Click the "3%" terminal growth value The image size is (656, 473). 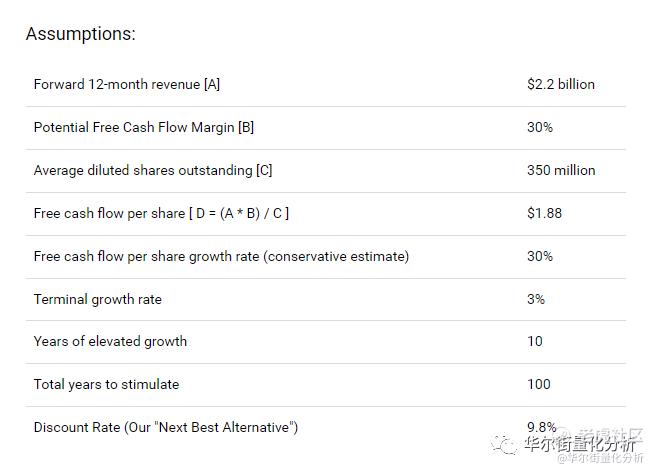click(535, 299)
